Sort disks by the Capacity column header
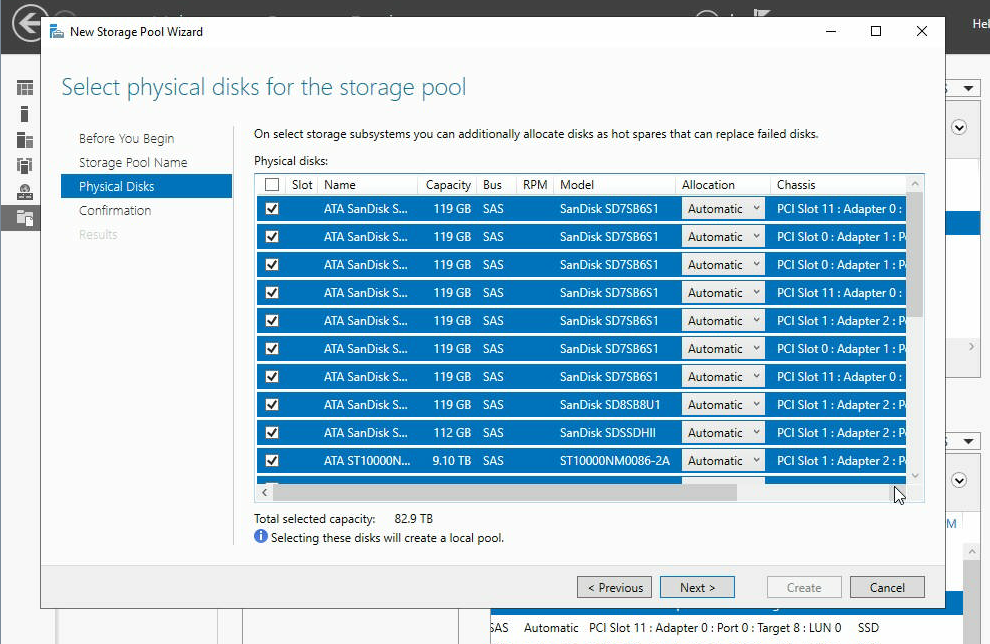 click(x=448, y=185)
